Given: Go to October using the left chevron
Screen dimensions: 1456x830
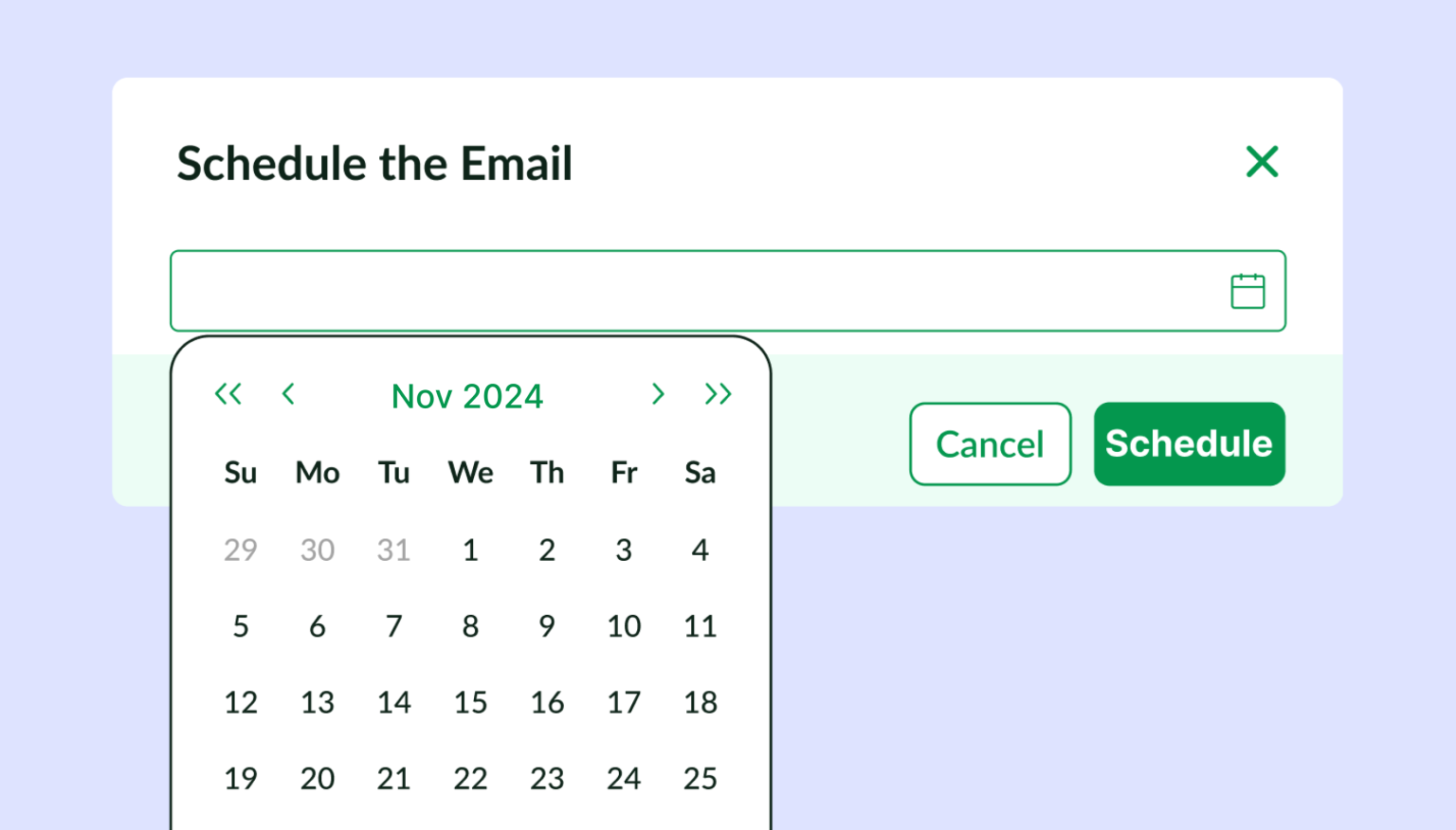Looking at the screenshot, I should pyautogui.click(x=289, y=394).
